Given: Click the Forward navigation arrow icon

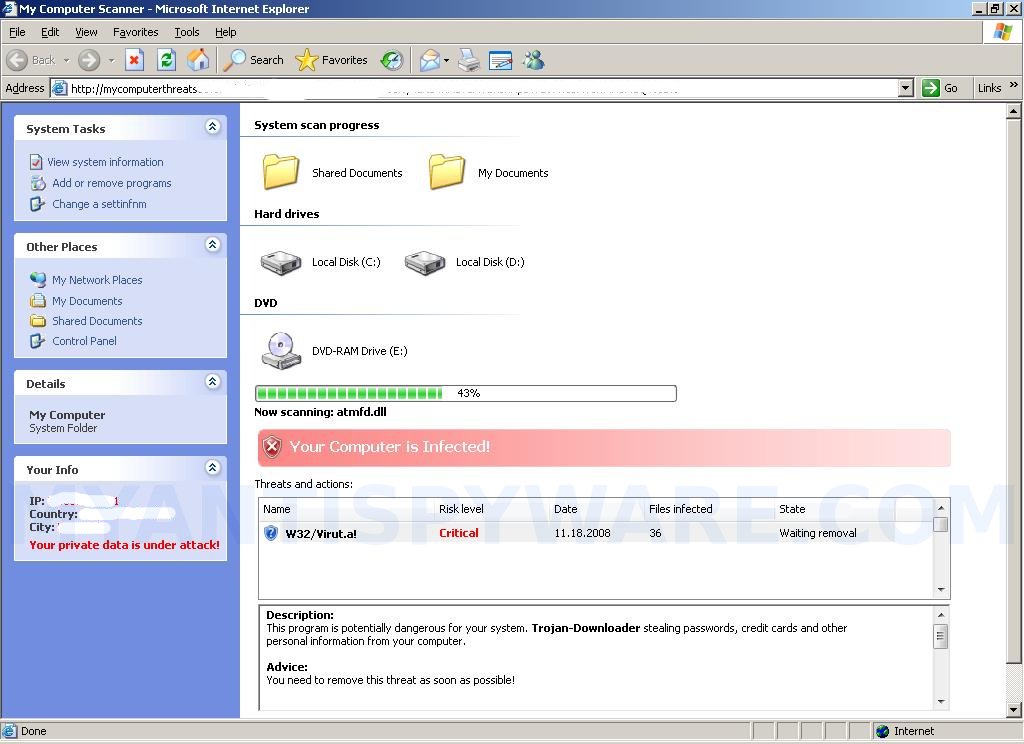Looking at the screenshot, I should (x=89, y=60).
